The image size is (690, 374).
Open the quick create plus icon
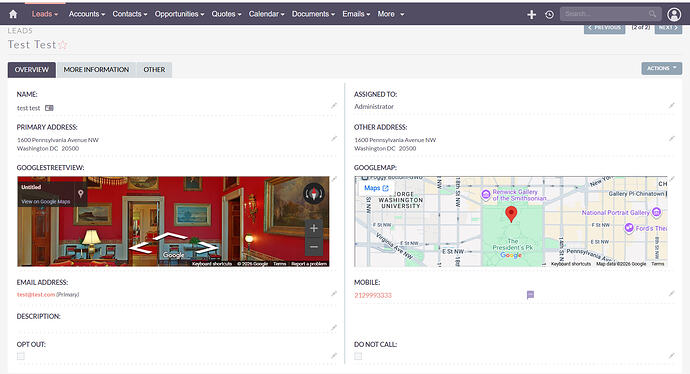click(532, 15)
